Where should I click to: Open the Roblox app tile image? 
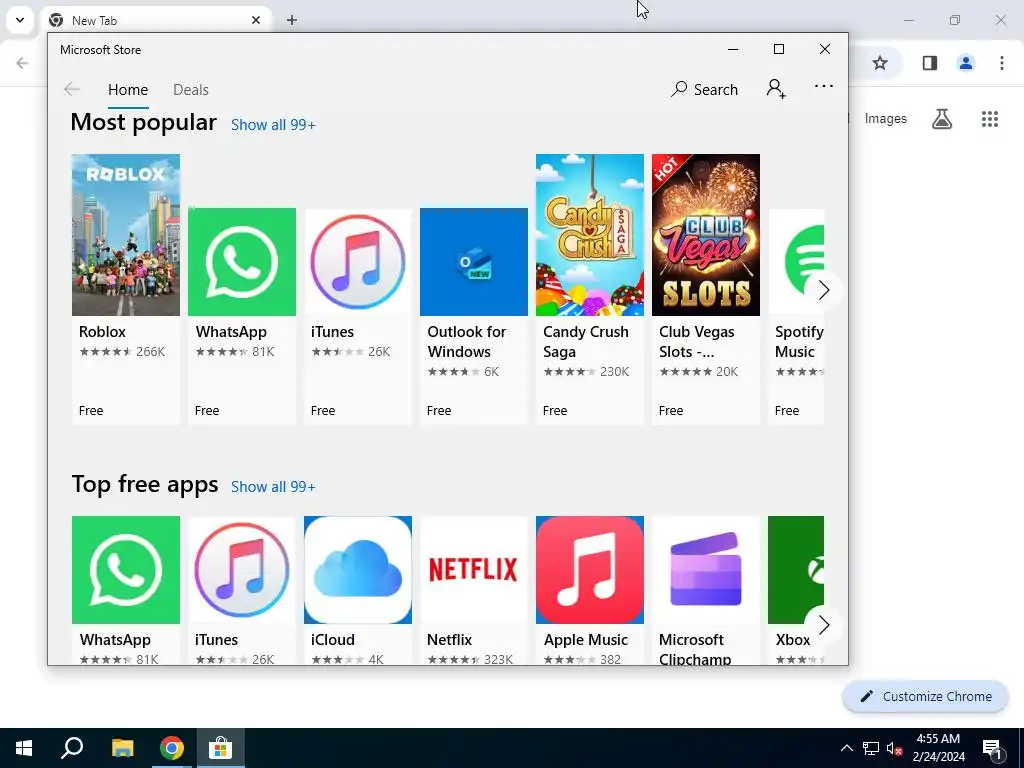click(125, 235)
